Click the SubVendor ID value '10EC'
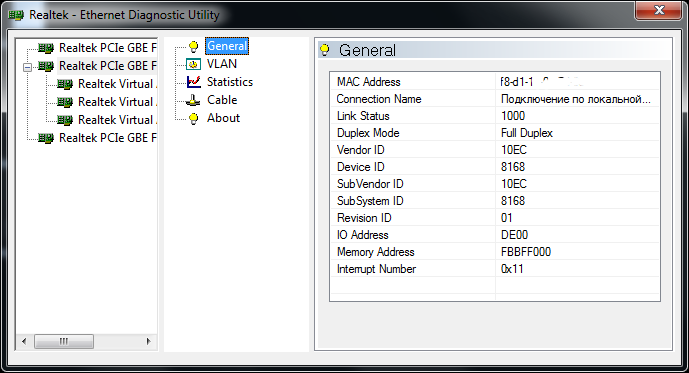The image size is (689, 373). click(577, 184)
